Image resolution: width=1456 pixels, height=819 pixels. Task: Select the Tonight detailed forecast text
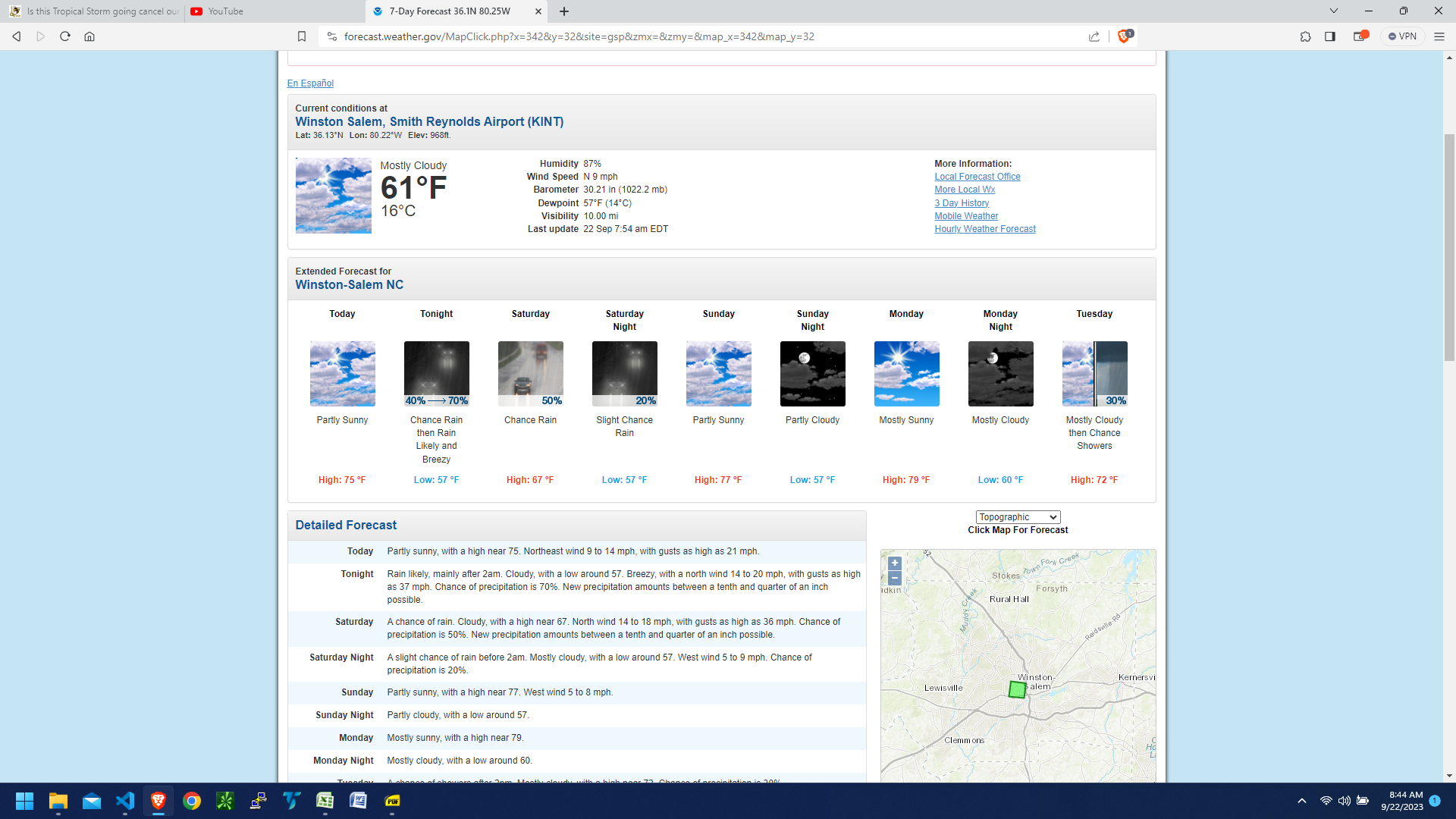623,587
